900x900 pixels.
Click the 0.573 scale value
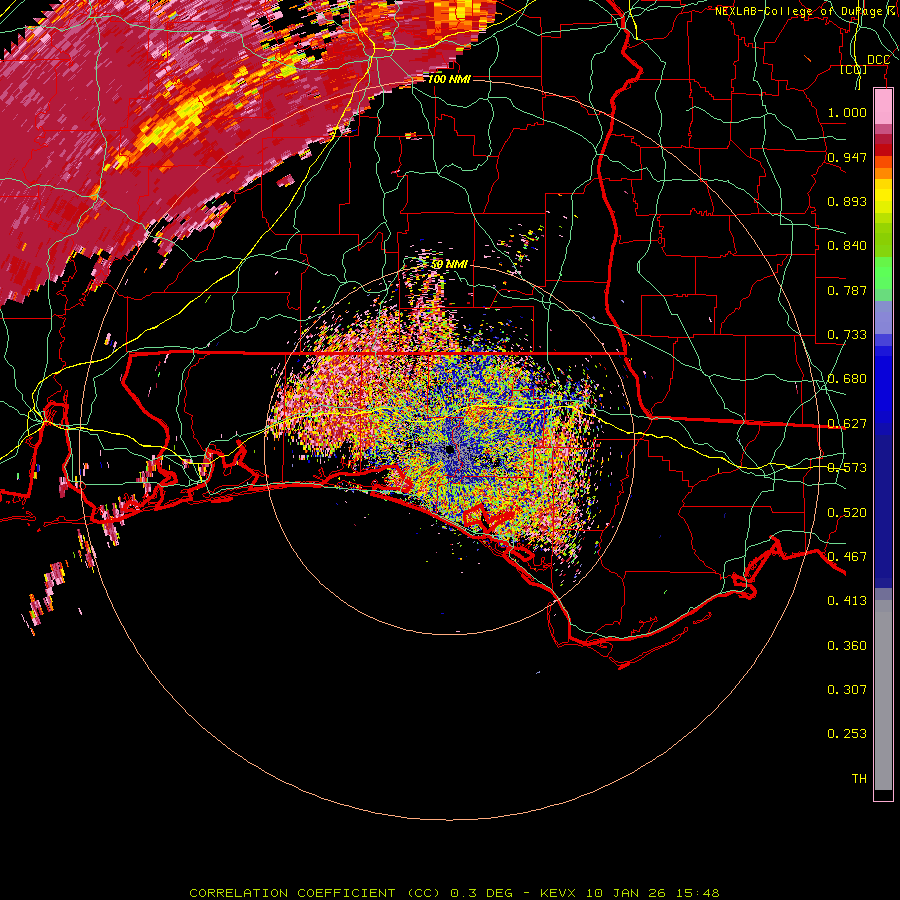click(847, 468)
